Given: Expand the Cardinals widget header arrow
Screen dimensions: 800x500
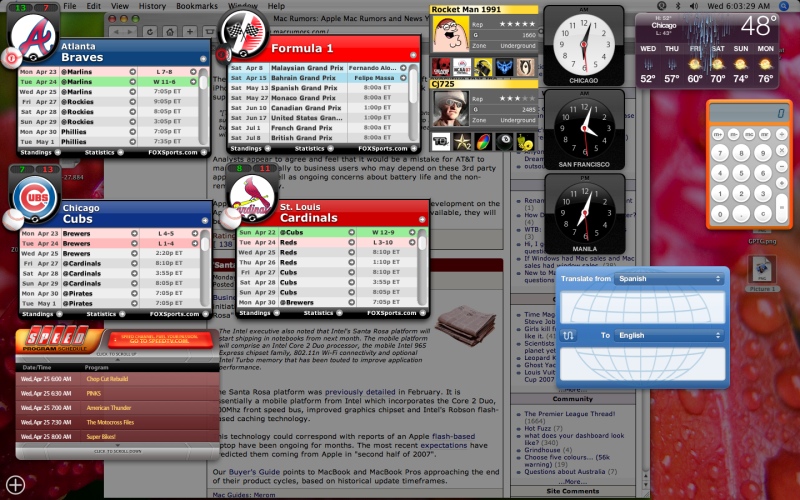Looking at the screenshot, I should click(x=422, y=219).
